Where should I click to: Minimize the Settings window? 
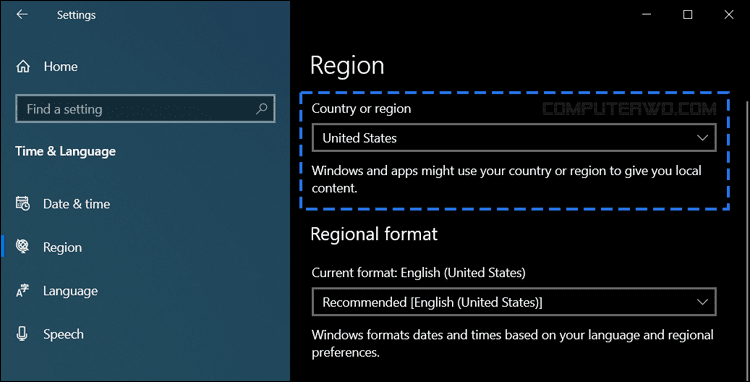click(646, 15)
